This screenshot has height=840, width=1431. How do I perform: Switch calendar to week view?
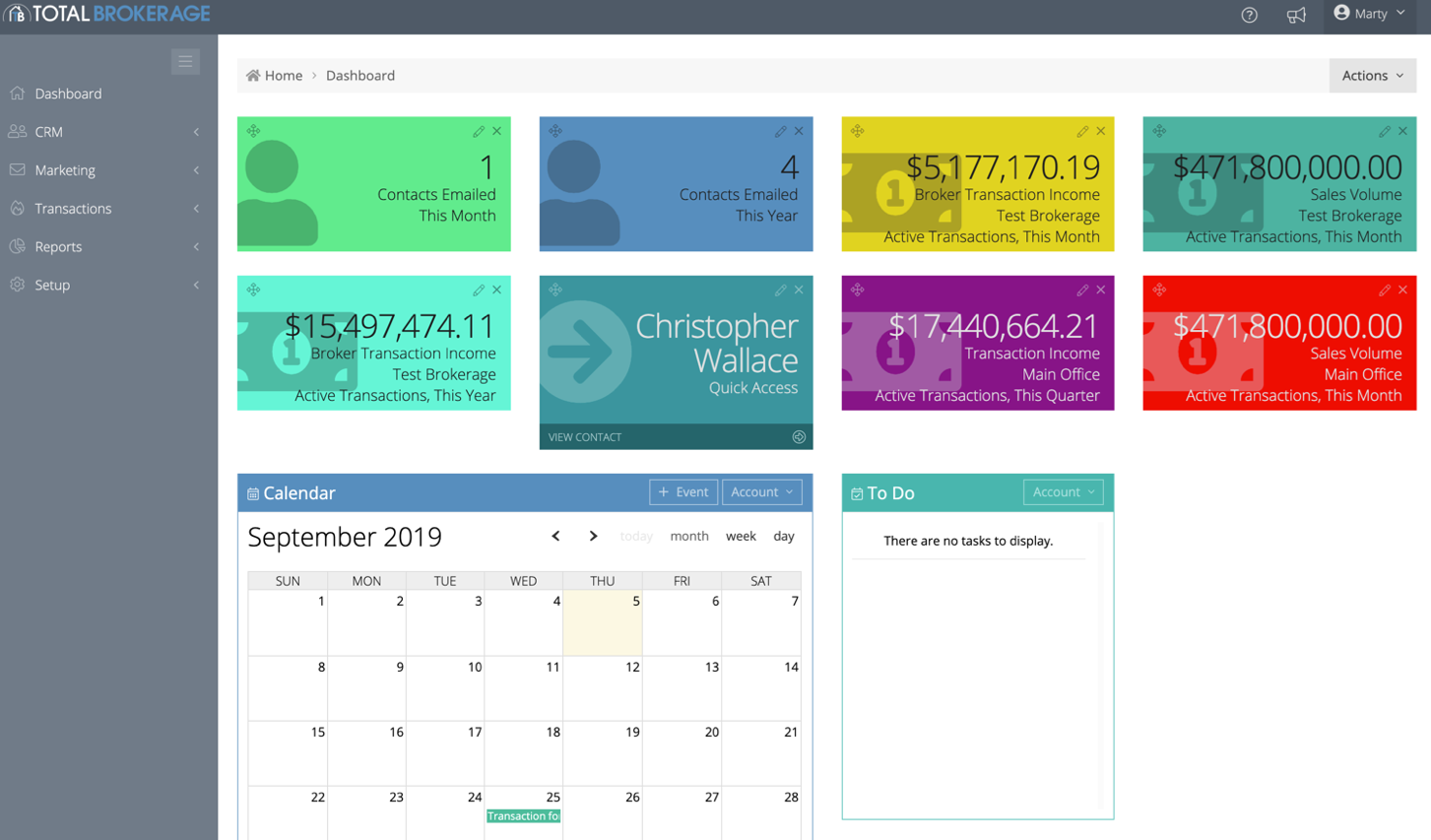(741, 537)
